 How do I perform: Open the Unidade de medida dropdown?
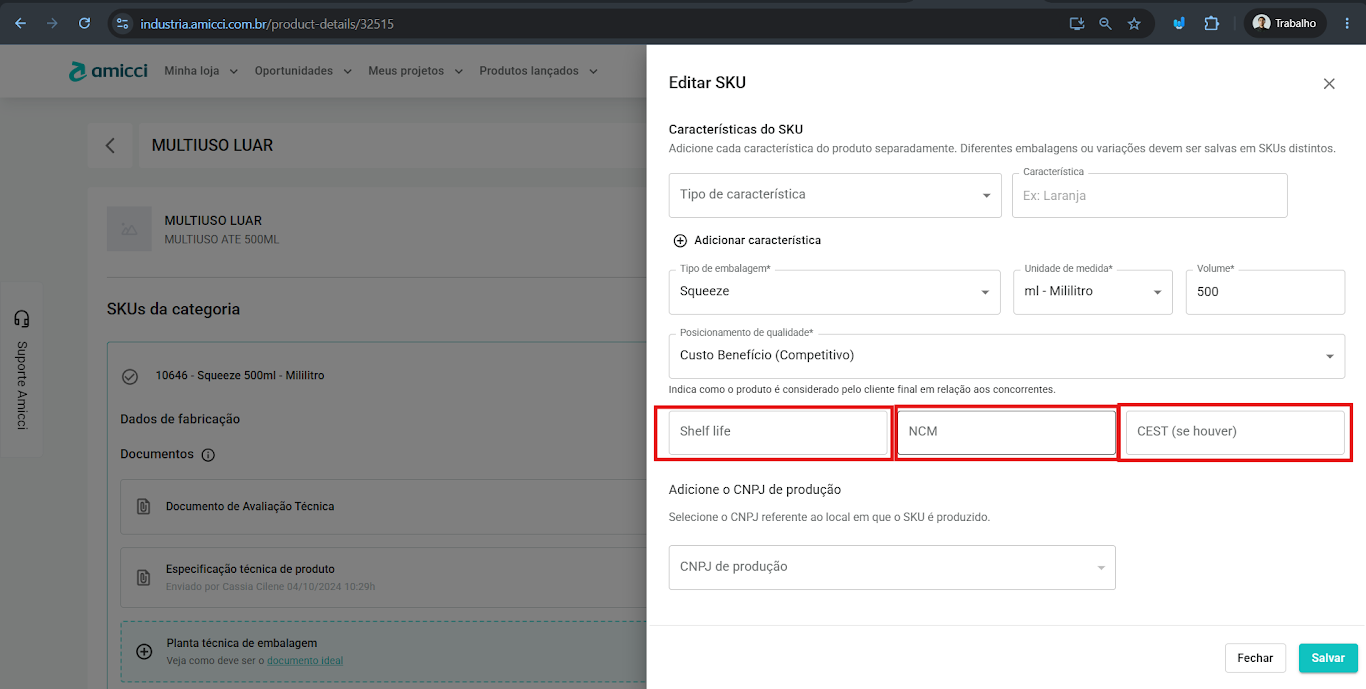(x=1093, y=292)
